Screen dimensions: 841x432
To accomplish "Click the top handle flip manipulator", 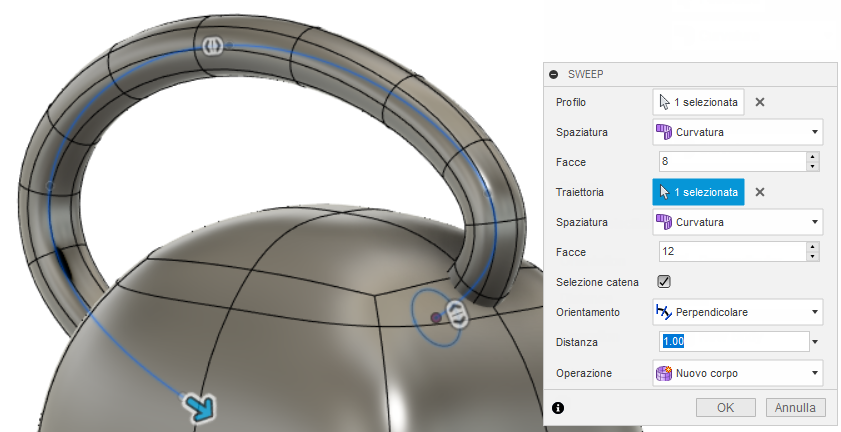I will coord(212,46).
